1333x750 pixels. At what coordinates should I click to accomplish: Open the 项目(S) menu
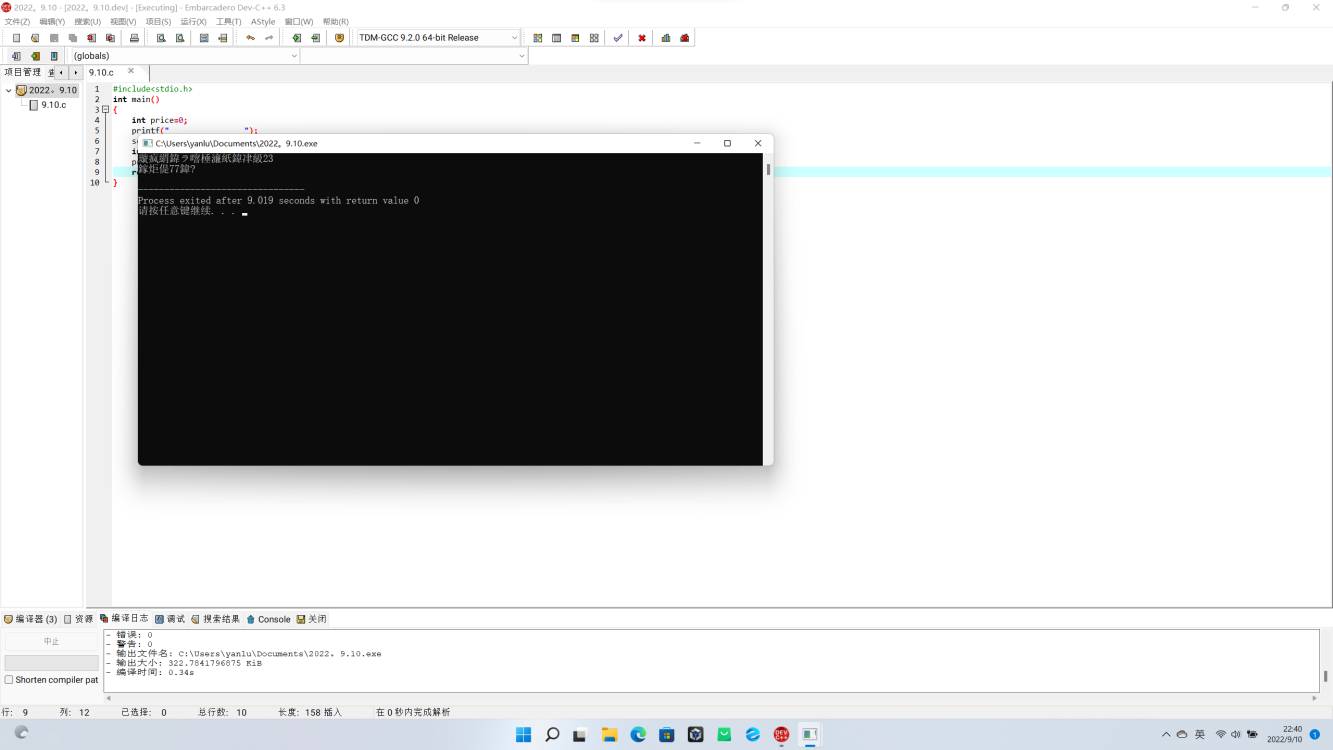pos(158,22)
